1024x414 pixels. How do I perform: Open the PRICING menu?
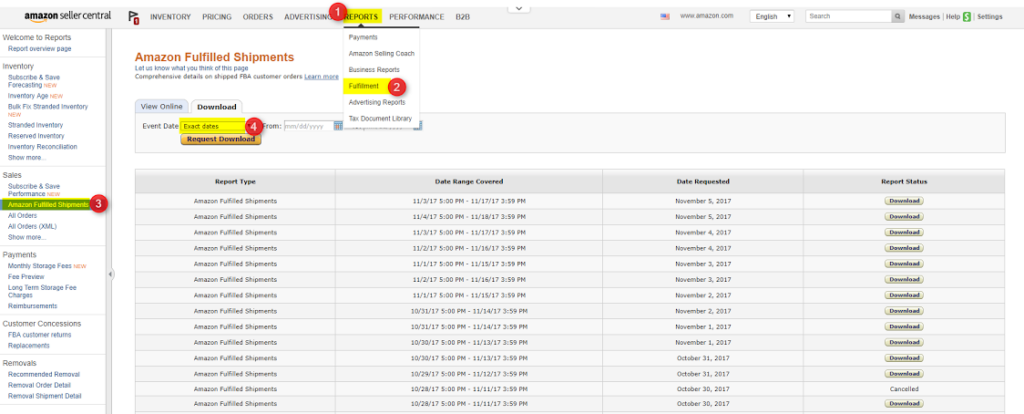[217, 17]
